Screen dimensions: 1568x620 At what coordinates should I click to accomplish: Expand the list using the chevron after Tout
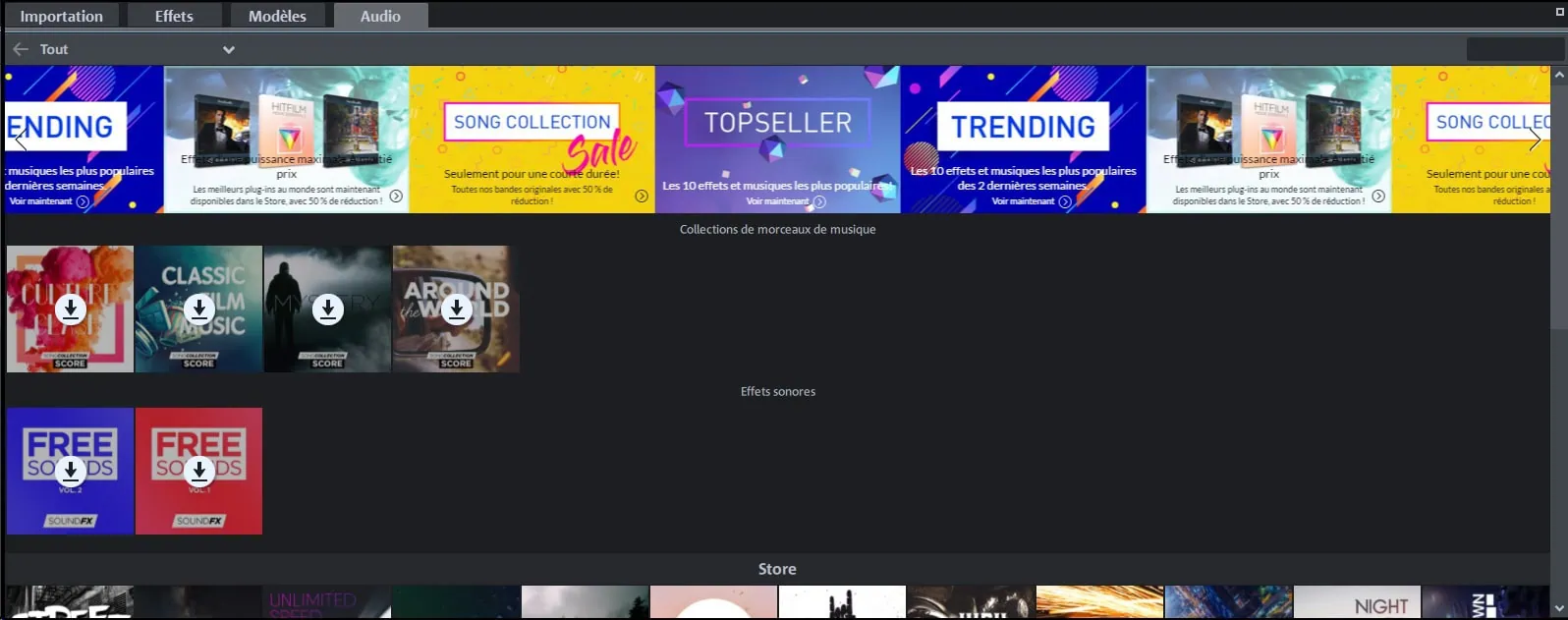pyautogui.click(x=229, y=49)
